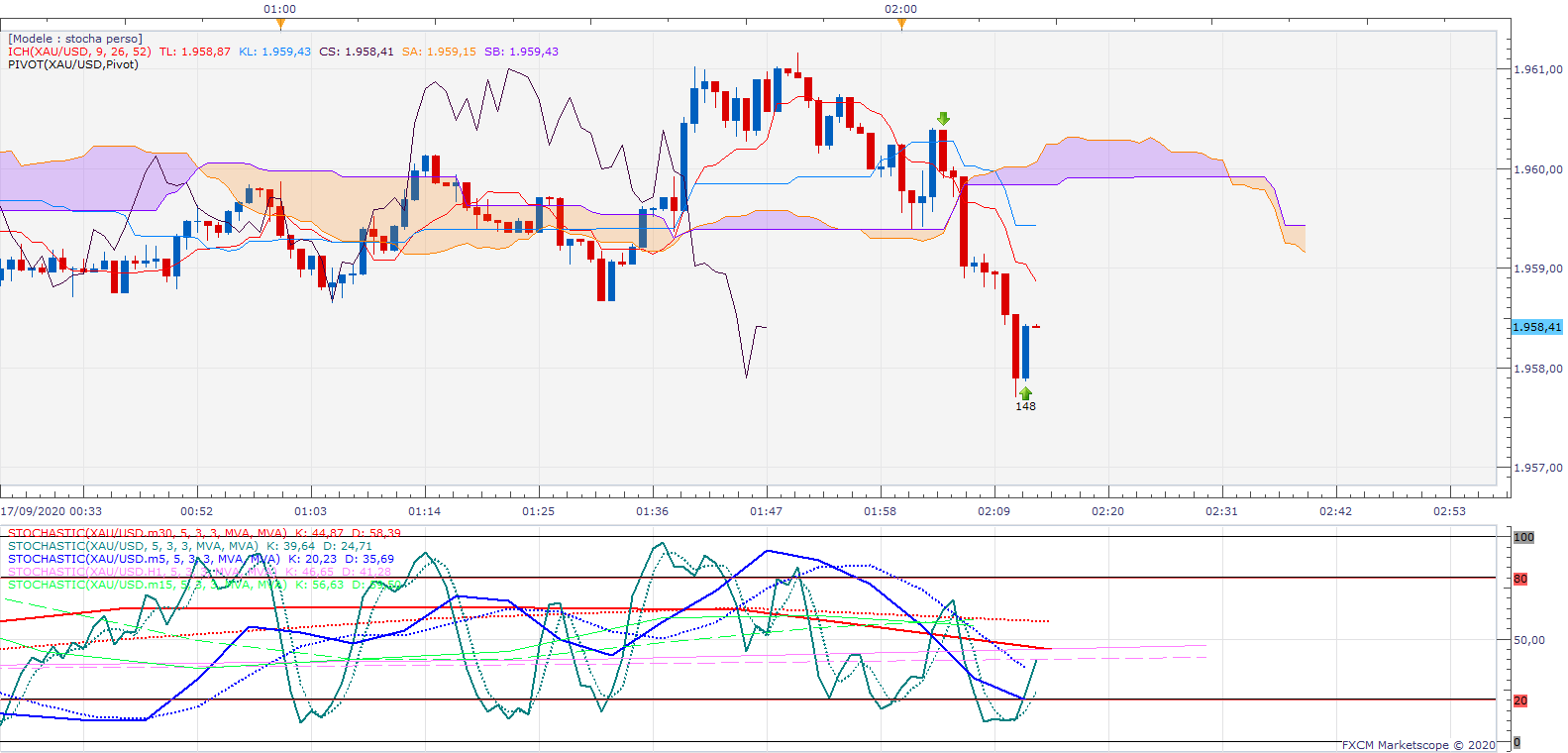Select the green STOCHASTIC m15 indicator label
The image size is (1568, 753).
(x=148, y=585)
